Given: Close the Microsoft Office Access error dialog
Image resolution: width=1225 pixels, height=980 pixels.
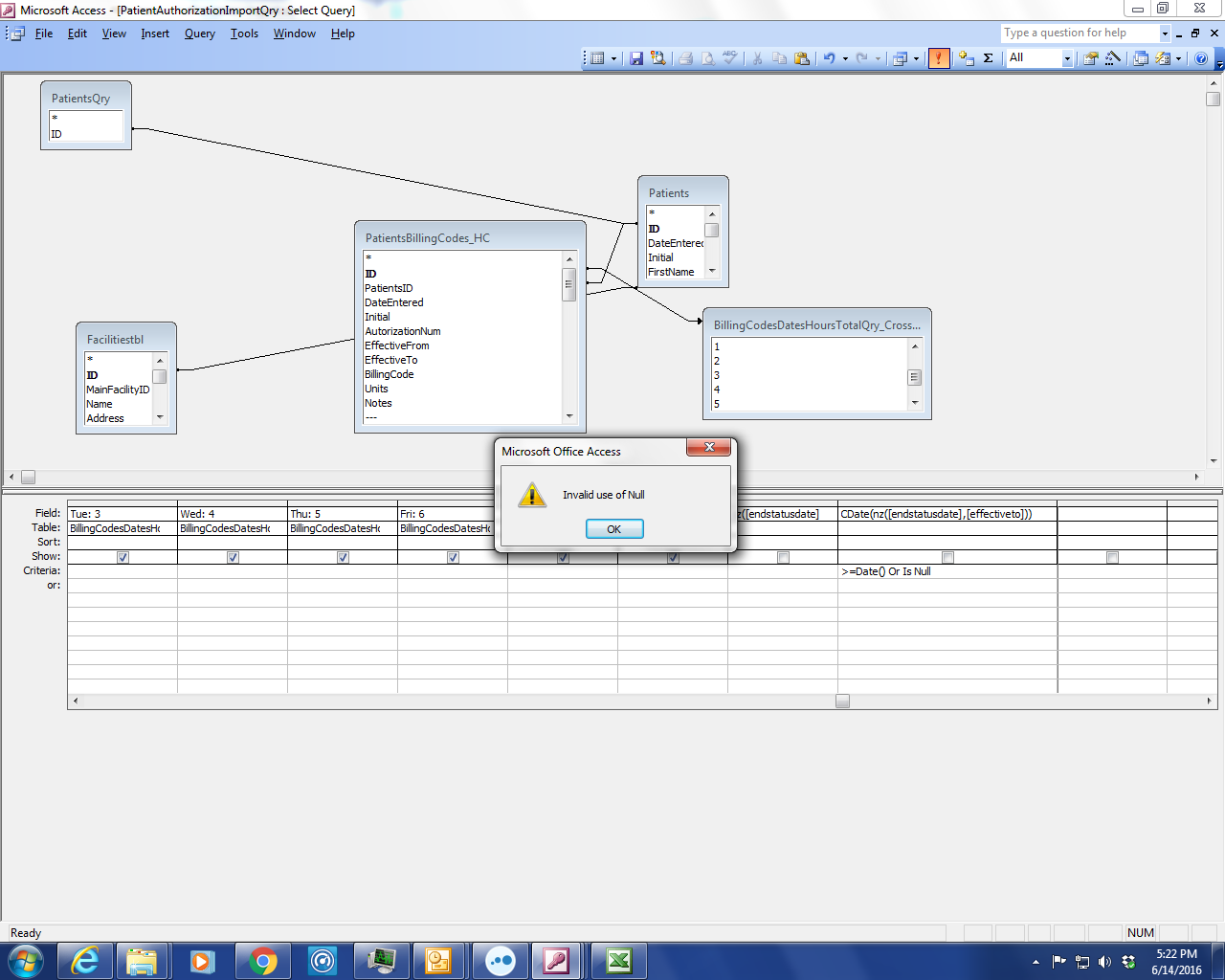Looking at the screenshot, I should pos(709,447).
